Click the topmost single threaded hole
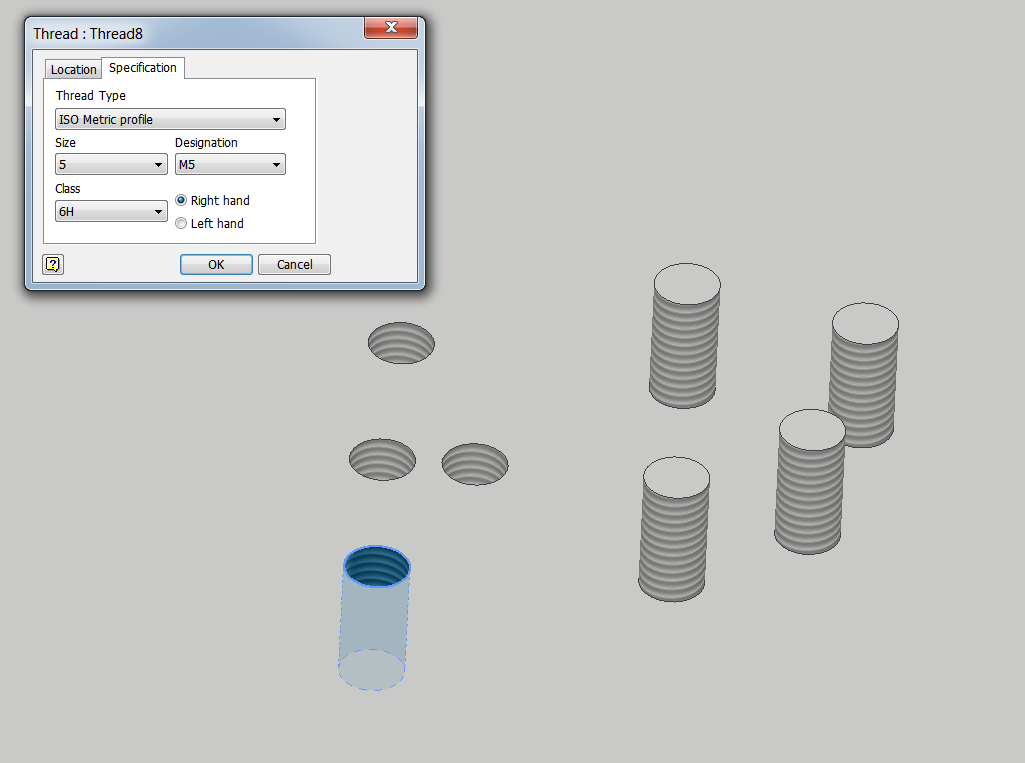Screen dimensions: 1025x763 400,344
